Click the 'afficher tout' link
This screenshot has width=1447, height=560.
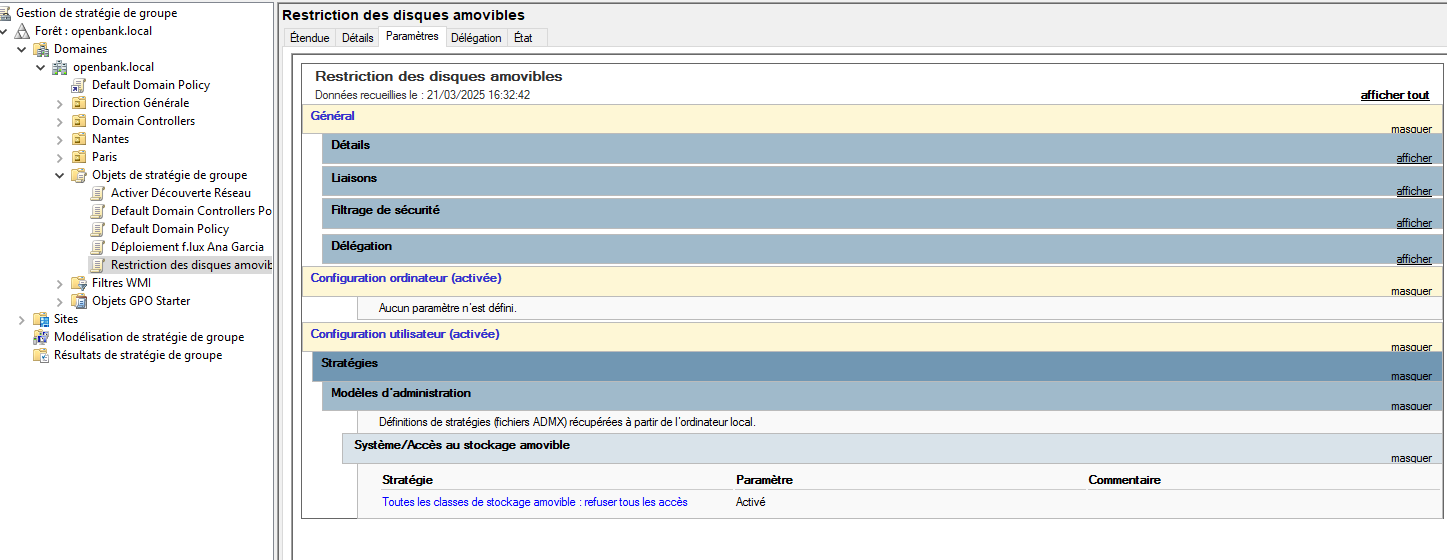(1394, 95)
